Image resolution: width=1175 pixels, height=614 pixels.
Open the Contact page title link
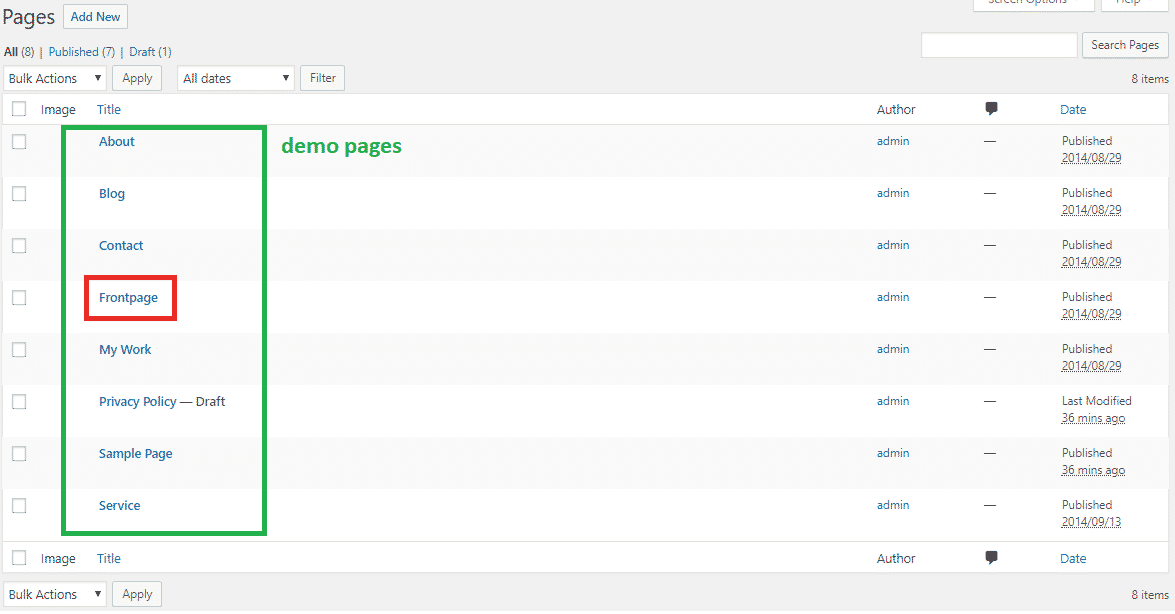[121, 245]
